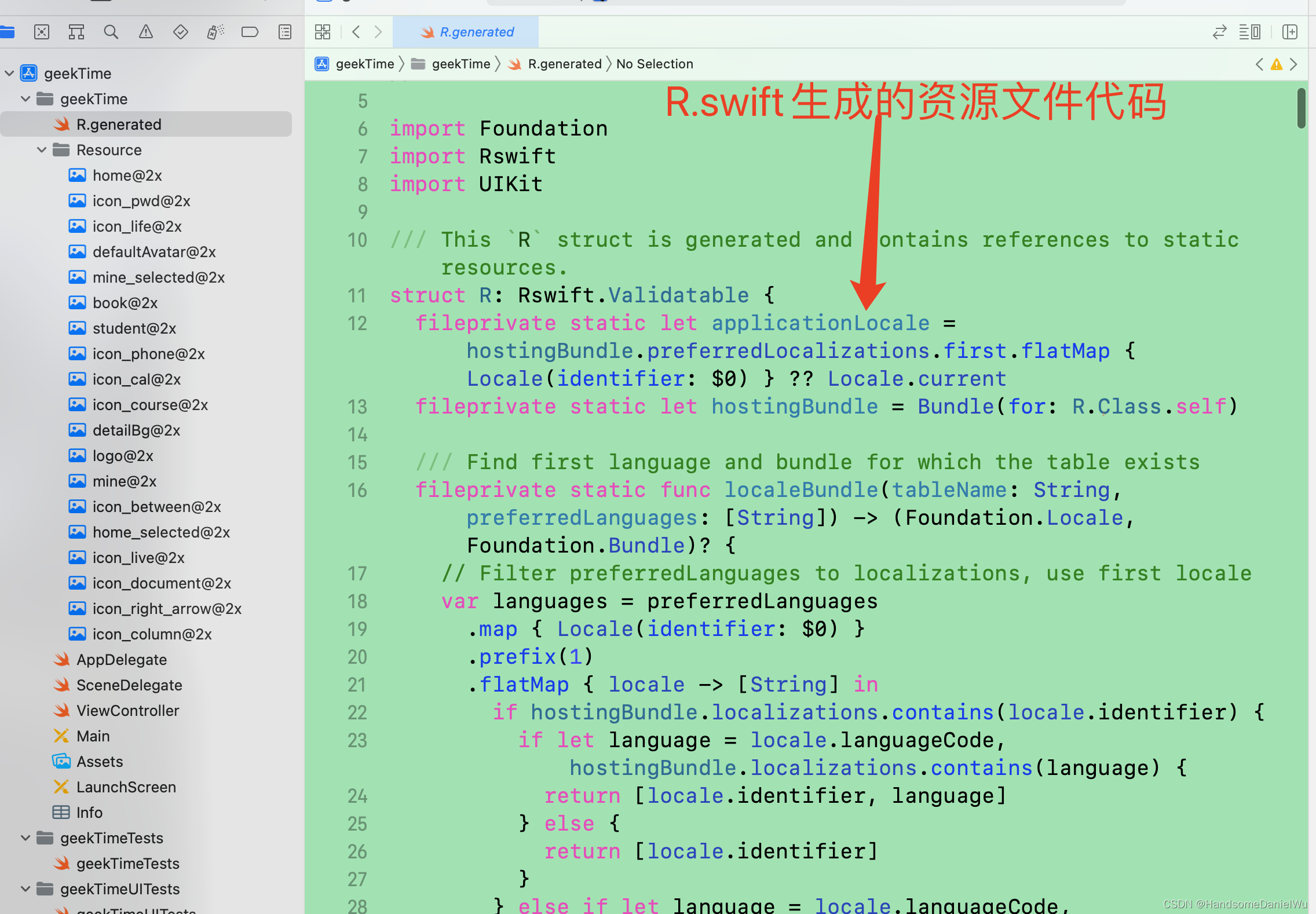
Task: Enable code review mode with arrows icon
Action: [x=1219, y=32]
